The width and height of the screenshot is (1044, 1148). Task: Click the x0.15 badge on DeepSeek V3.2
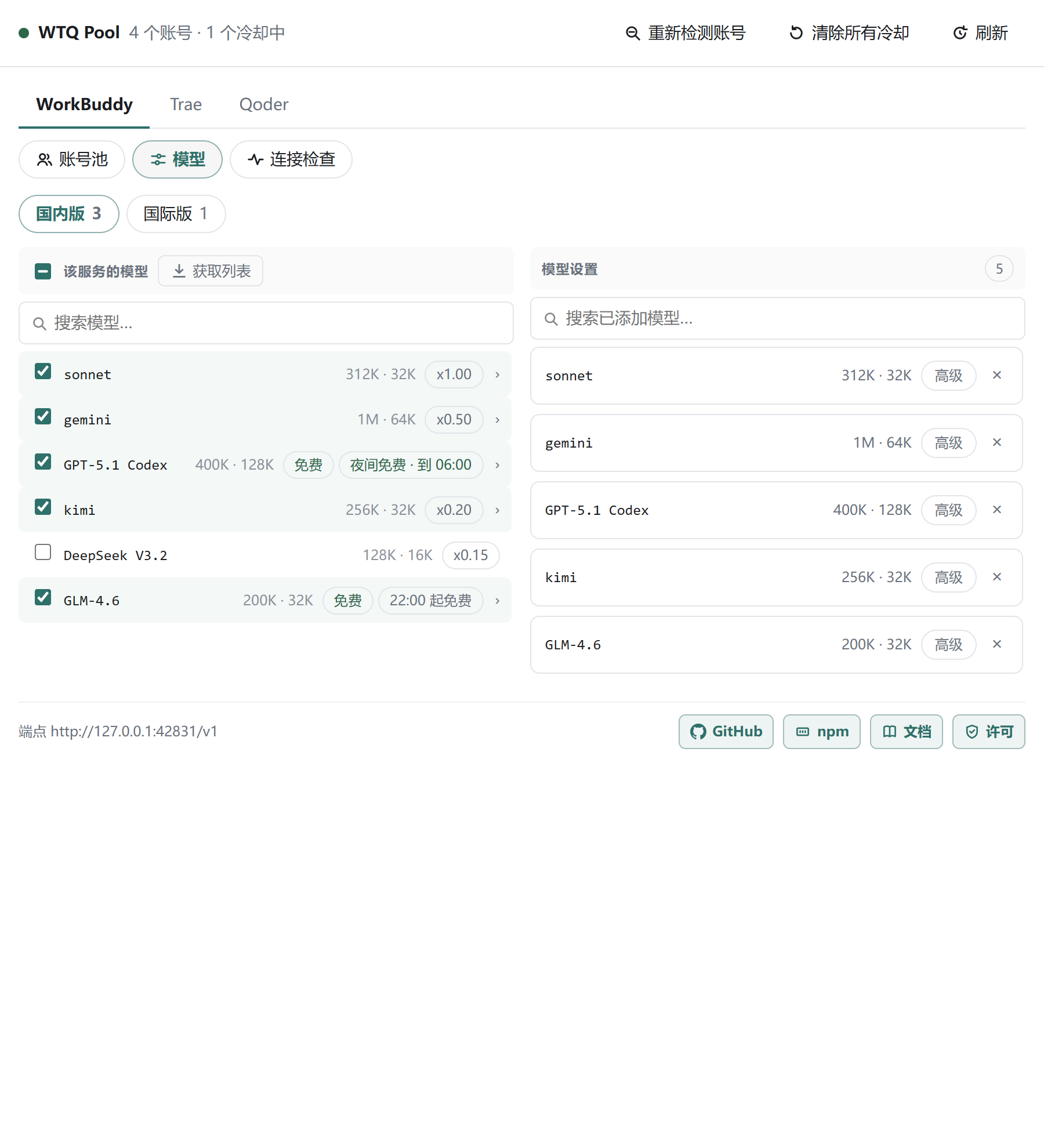pyautogui.click(x=471, y=555)
